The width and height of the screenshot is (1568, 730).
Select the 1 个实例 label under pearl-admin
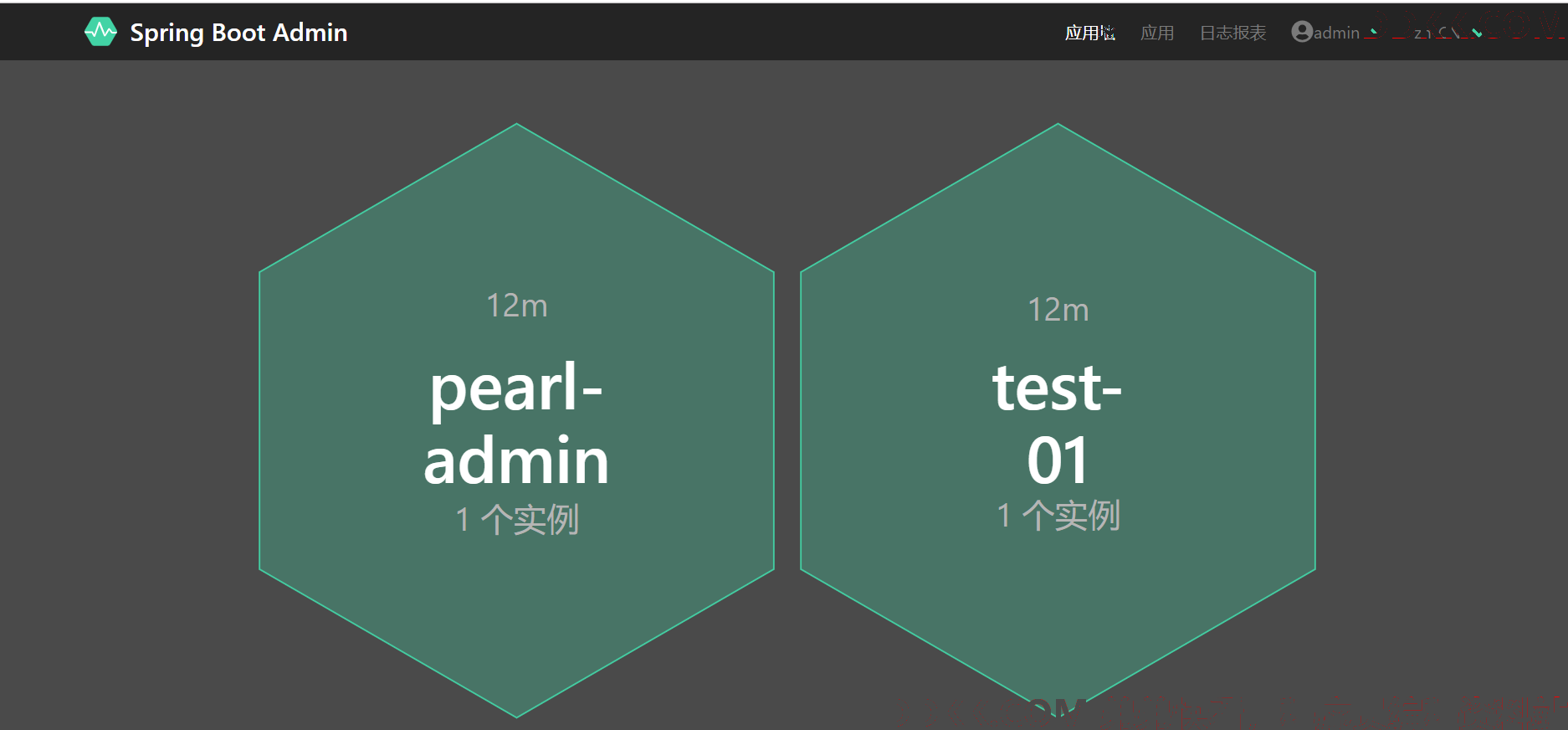point(517,519)
